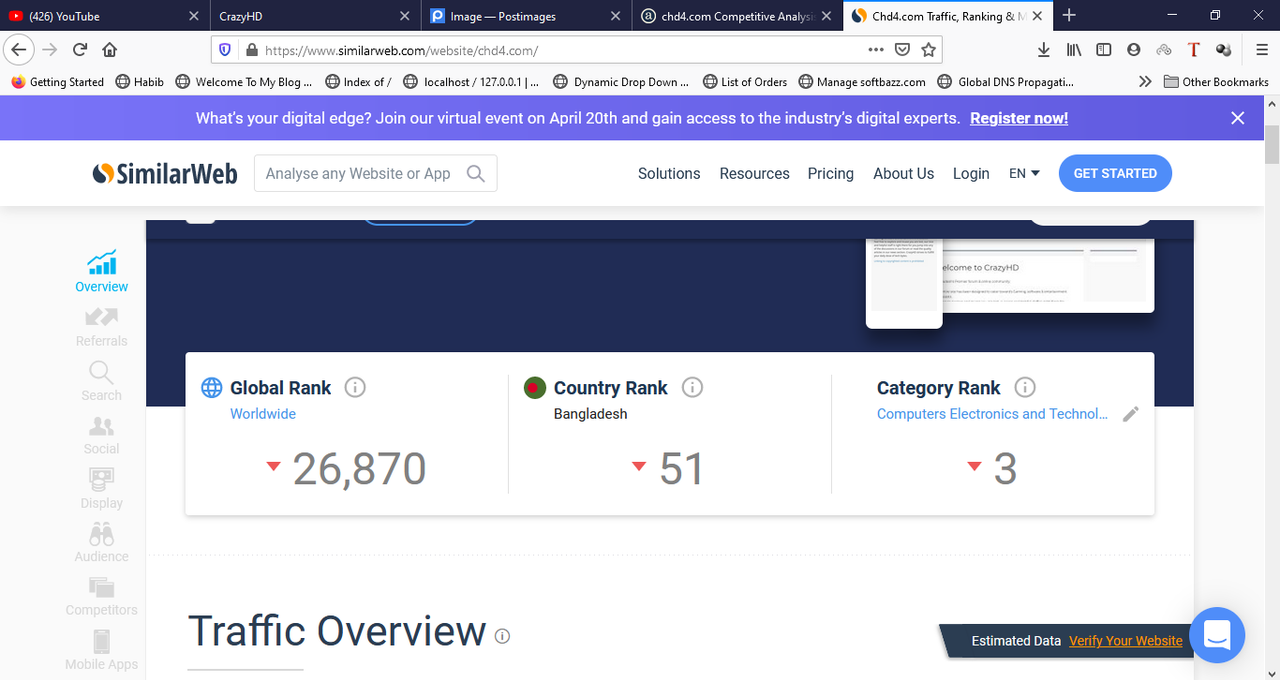Click the Global Rank value 26,870
This screenshot has width=1280, height=680.
[x=359, y=469]
